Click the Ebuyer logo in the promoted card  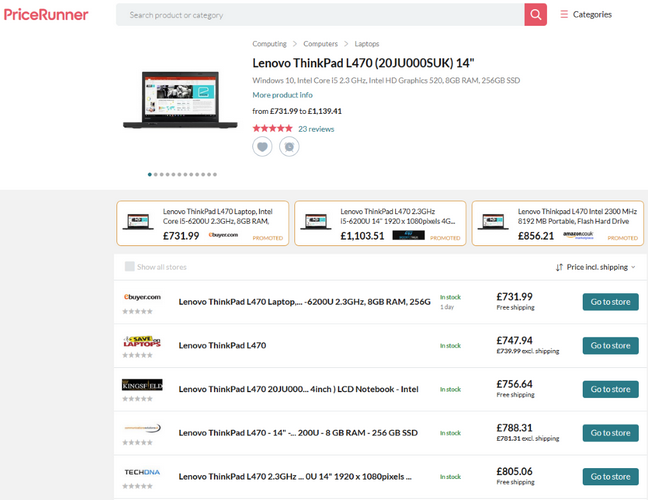pos(224,235)
